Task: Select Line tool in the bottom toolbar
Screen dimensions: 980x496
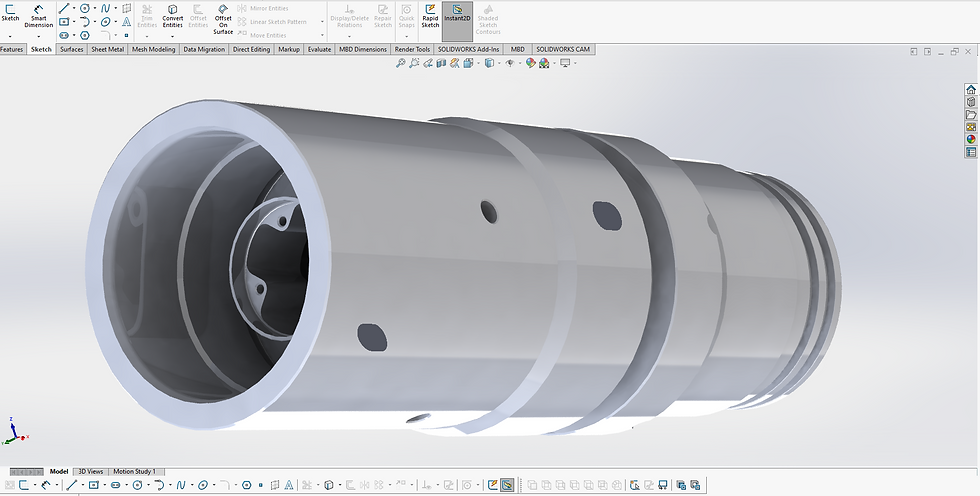Action: coord(72,485)
